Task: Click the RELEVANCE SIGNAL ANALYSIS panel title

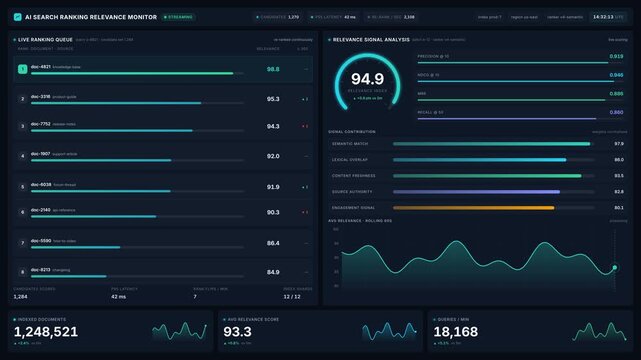Action: coord(371,40)
